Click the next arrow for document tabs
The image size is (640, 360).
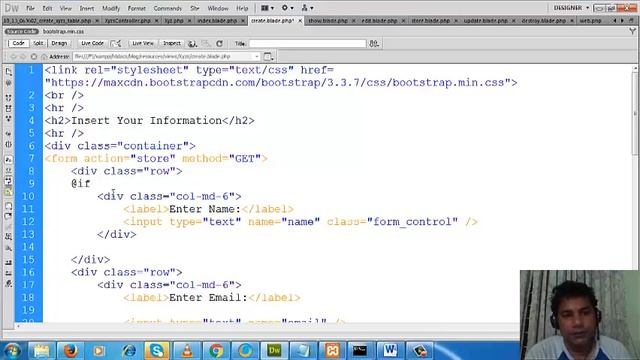(x=622, y=20)
